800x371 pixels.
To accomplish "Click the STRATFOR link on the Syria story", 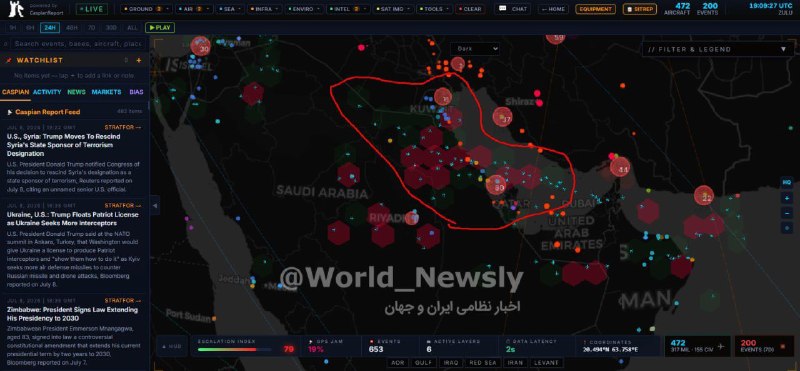I will point(123,127).
